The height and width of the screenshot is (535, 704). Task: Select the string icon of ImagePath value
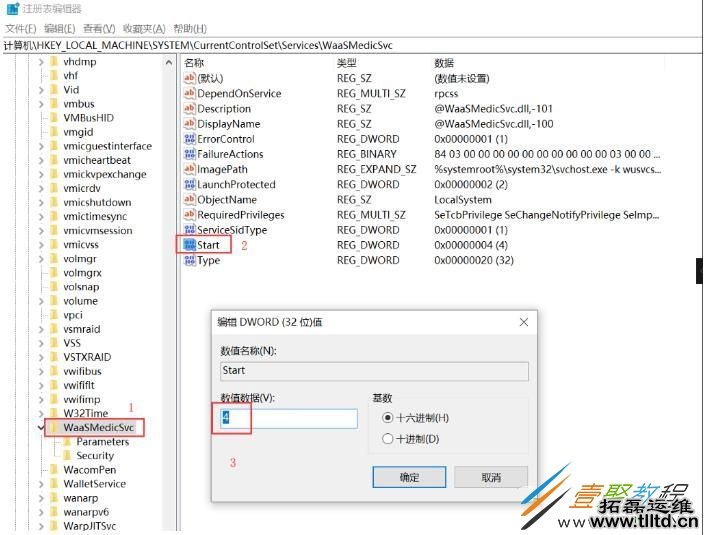click(x=189, y=169)
